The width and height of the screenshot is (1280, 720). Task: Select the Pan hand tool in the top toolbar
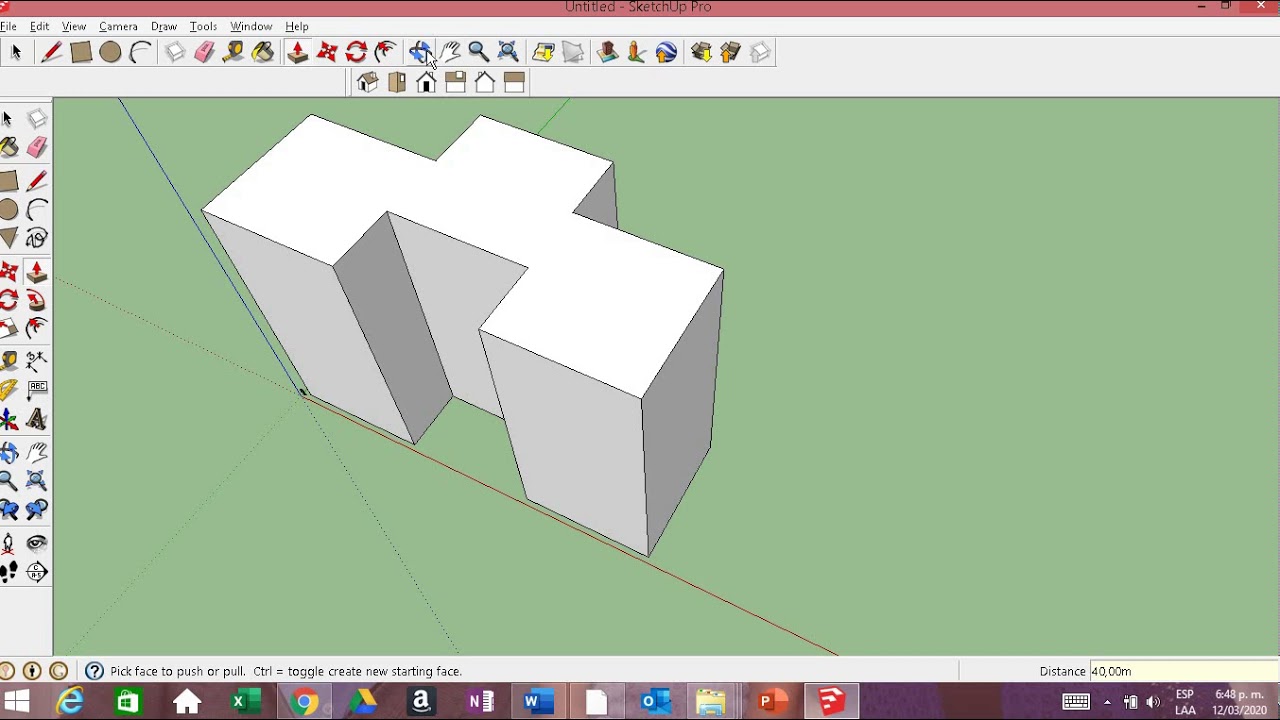pos(449,52)
